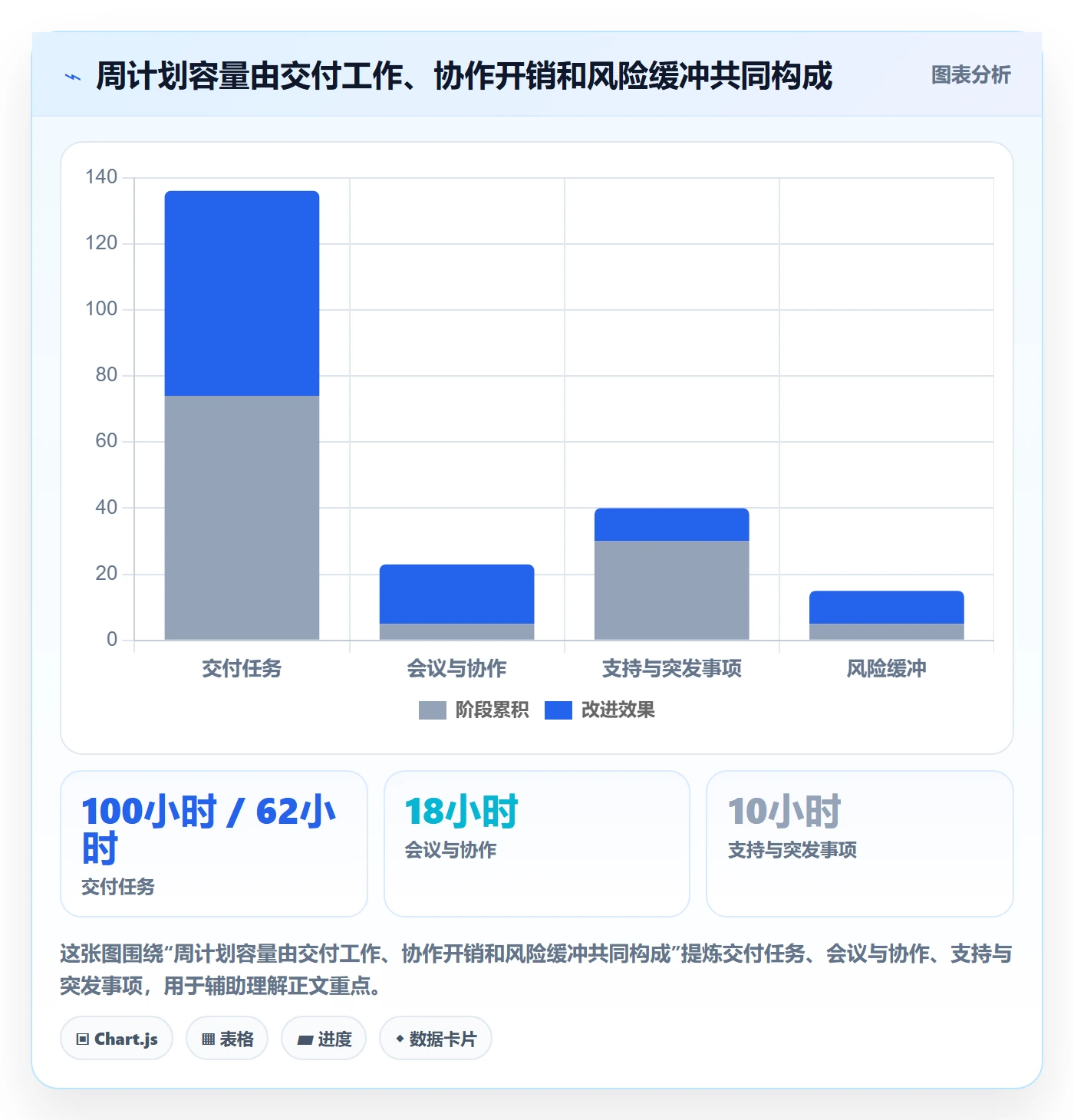Toggle the 阶段累积 legend entry
Image resolution: width=1074 pixels, height=1120 pixels.
point(473,710)
